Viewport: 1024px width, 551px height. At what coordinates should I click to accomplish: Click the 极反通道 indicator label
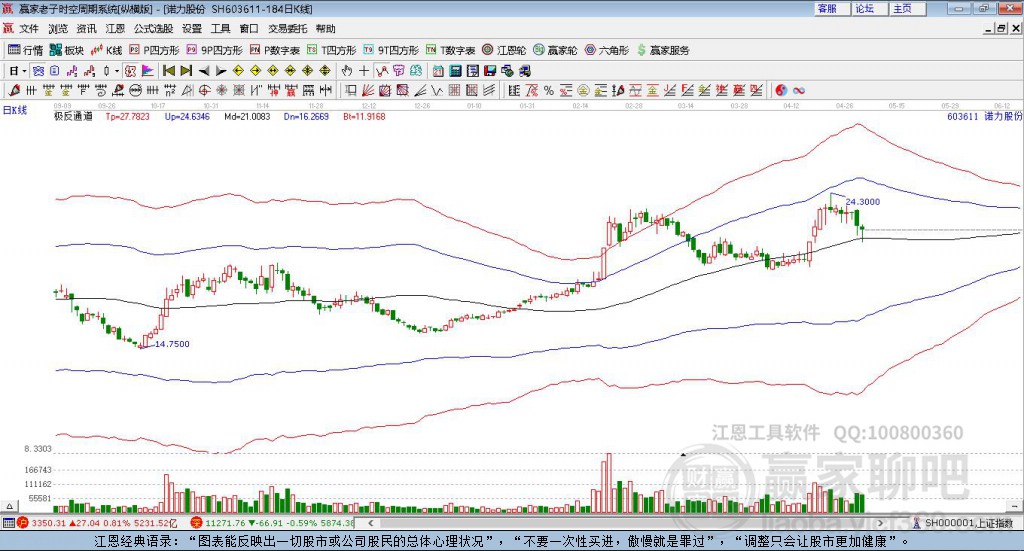click(x=73, y=116)
